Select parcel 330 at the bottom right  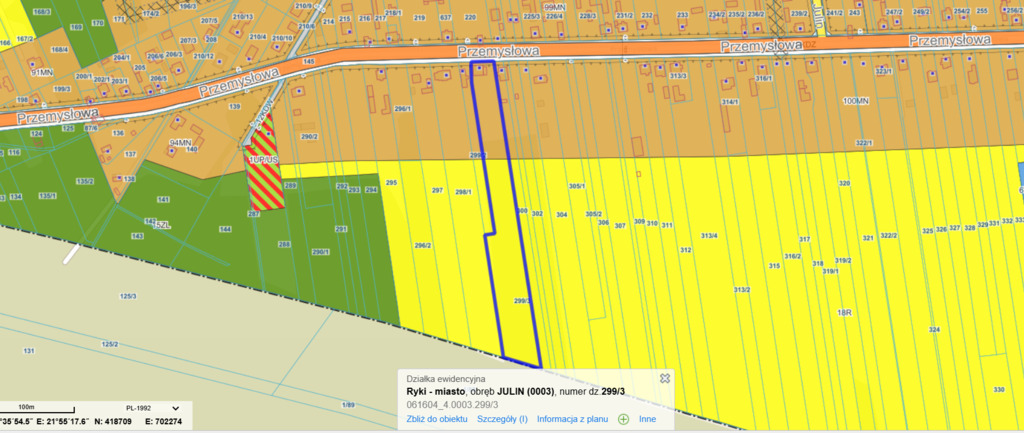click(997, 389)
